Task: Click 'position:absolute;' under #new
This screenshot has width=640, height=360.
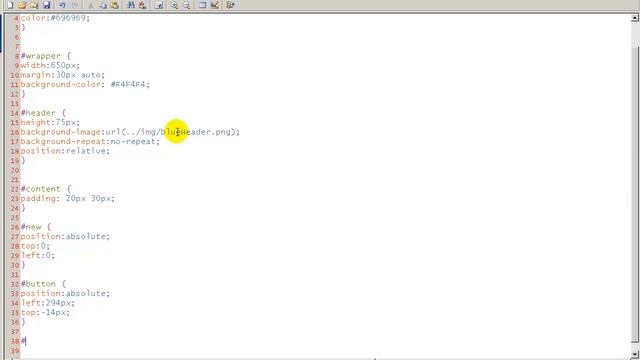Action: [65, 236]
